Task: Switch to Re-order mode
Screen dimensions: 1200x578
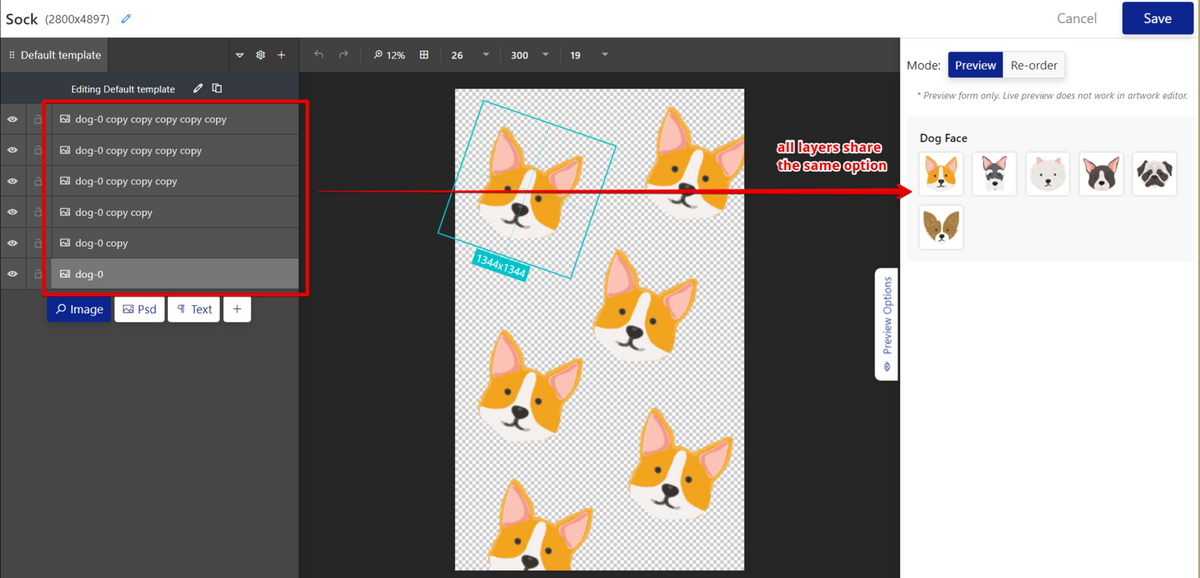Action: pyautogui.click(x=1034, y=65)
